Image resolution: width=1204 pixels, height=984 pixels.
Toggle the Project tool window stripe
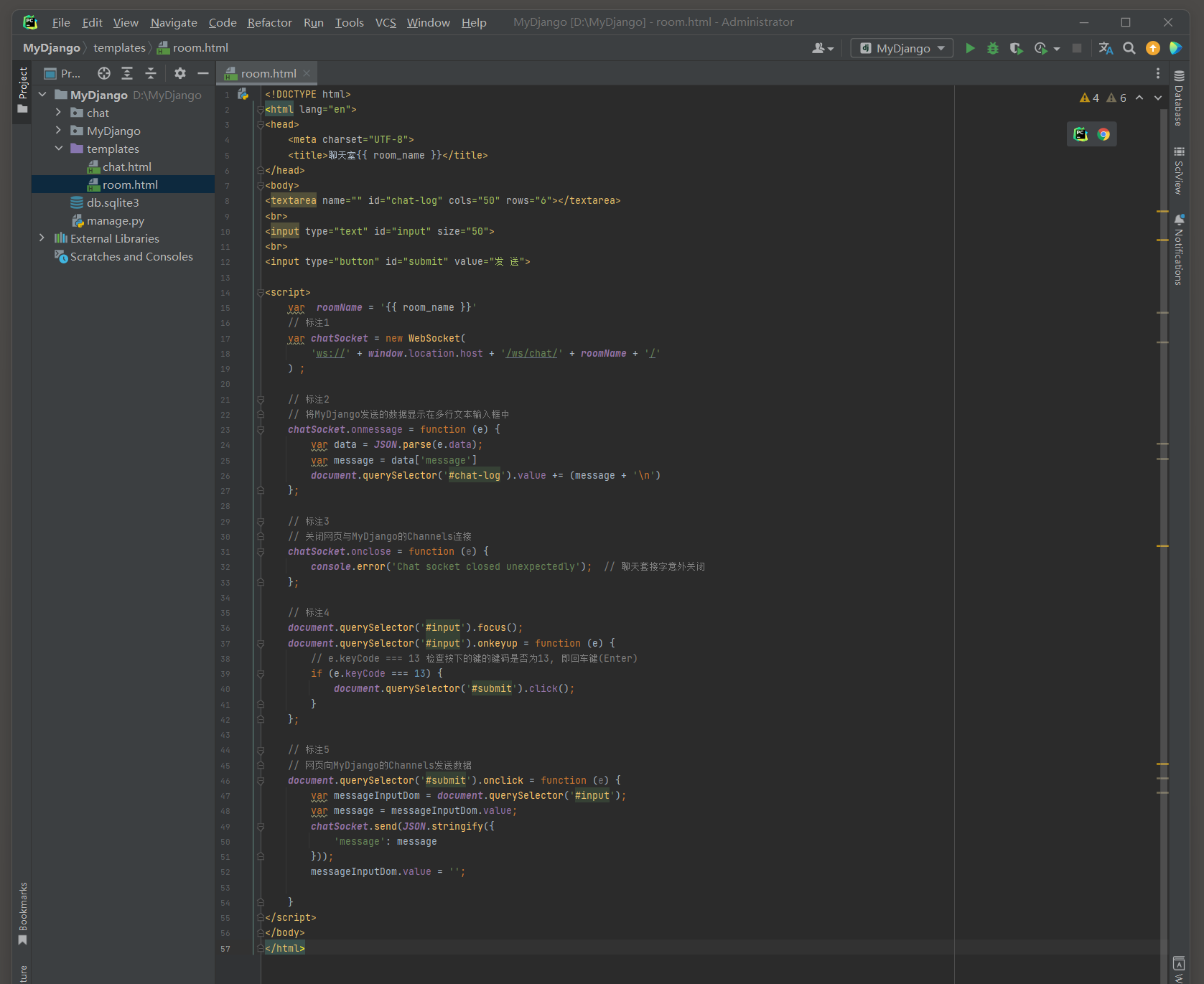(23, 90)
